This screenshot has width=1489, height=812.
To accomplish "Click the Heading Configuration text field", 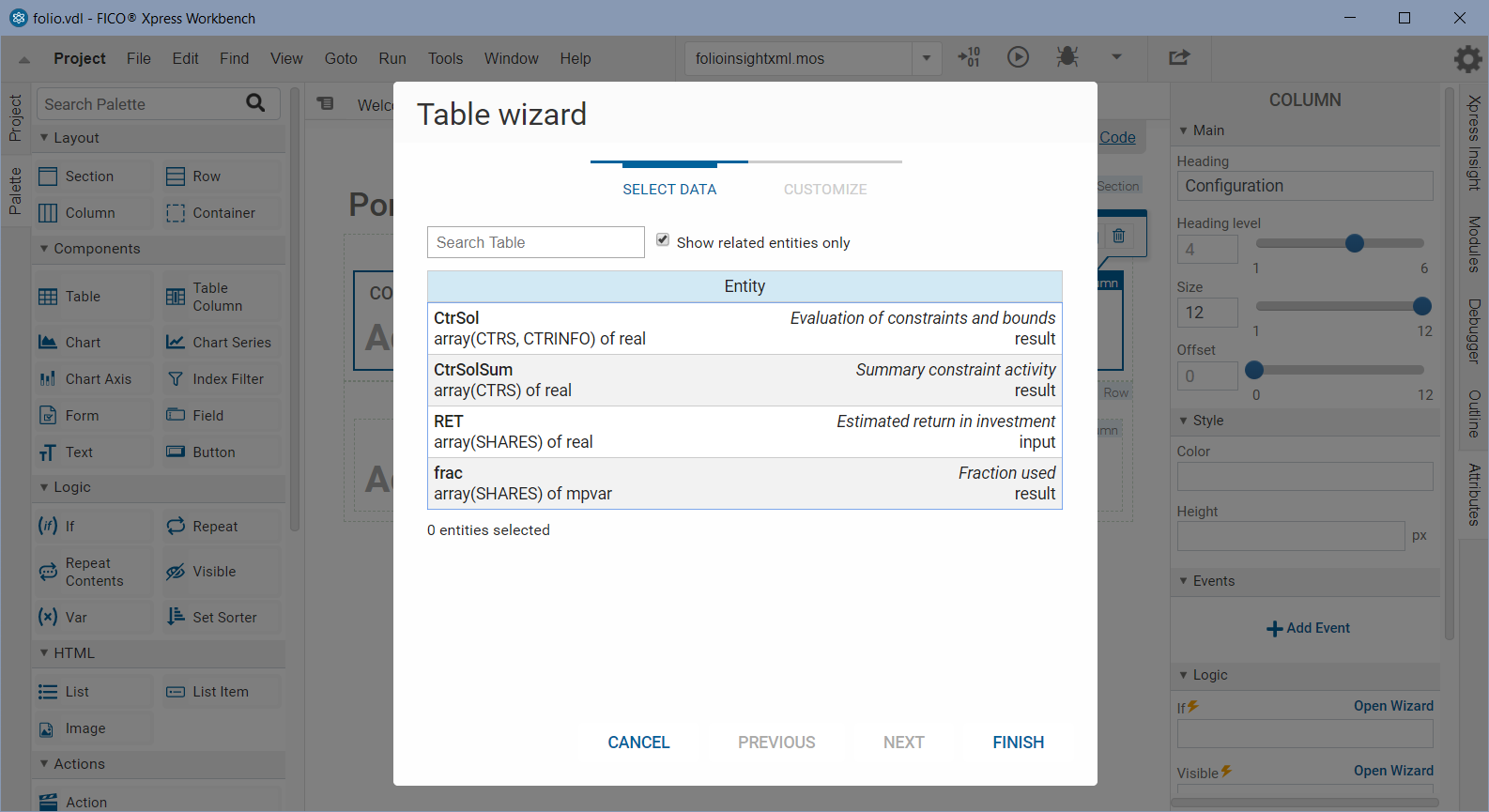I will [x=1305, y=186].
